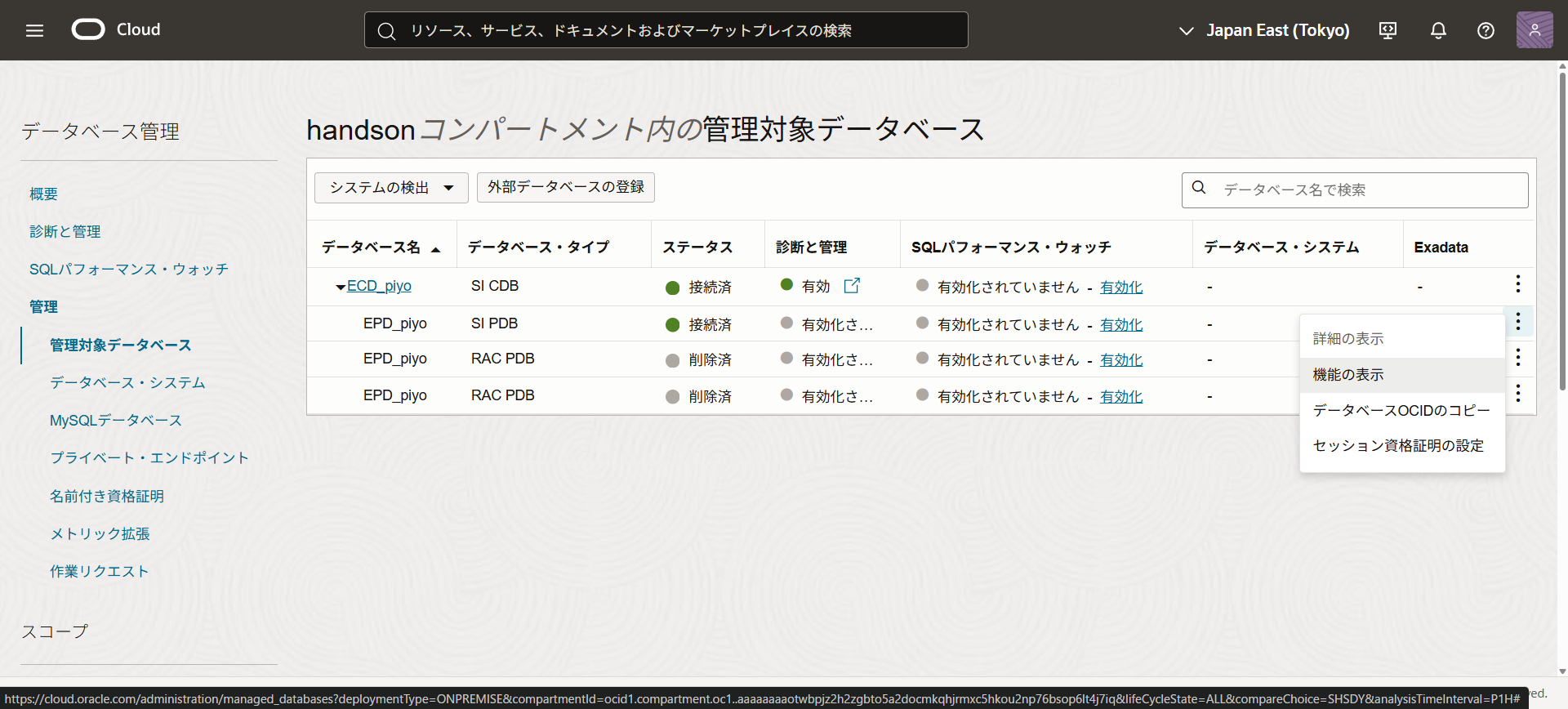
Task: Open MySQLデータベース in sidebar
Action: pyautogui.click(x=116, y=421)
